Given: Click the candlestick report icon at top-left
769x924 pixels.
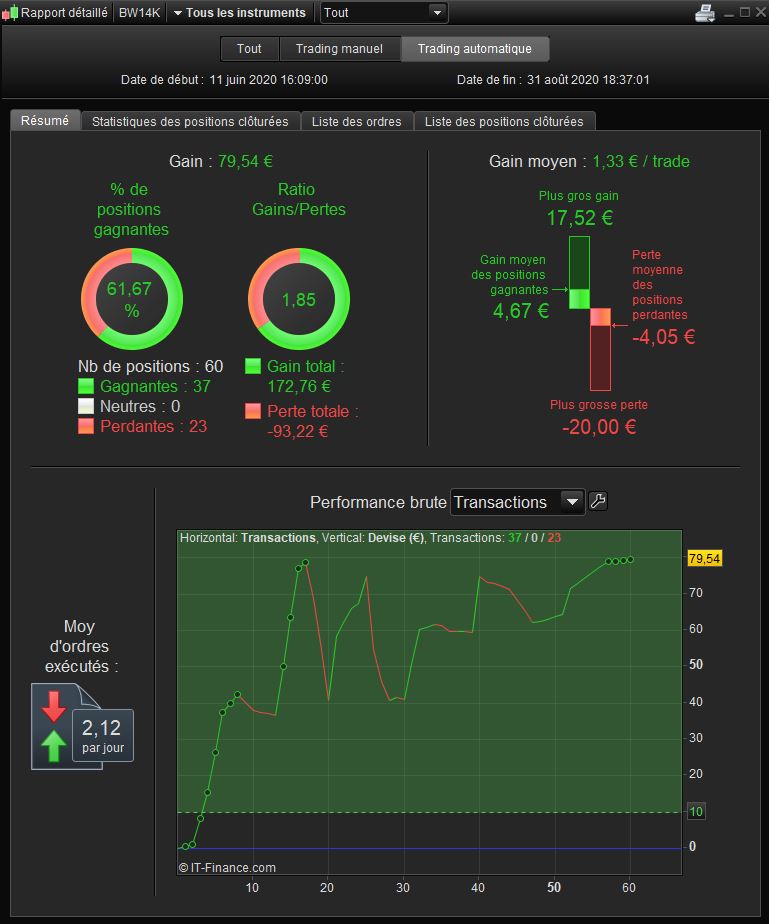Looking at the screenshot, I should (10, 13).
